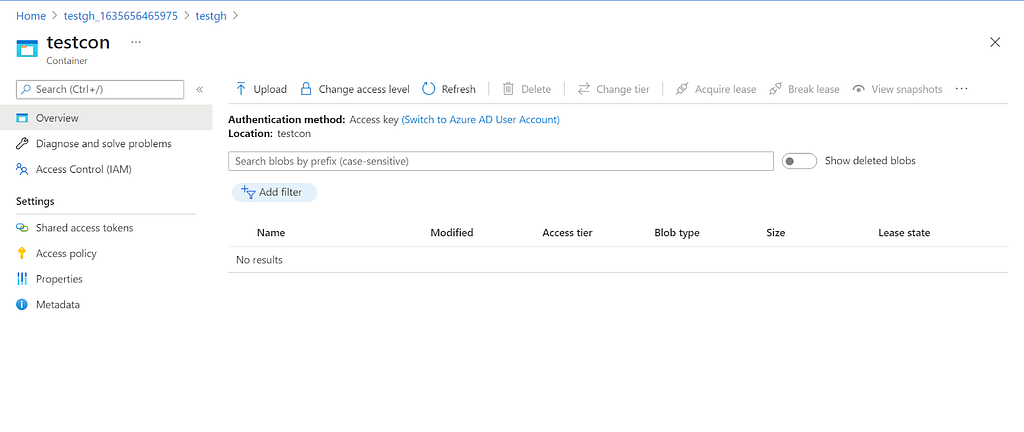1024x432 pixels.
Task: Focus the sidebar Search (Ctrl+/) box
Action: coord(100,89)
